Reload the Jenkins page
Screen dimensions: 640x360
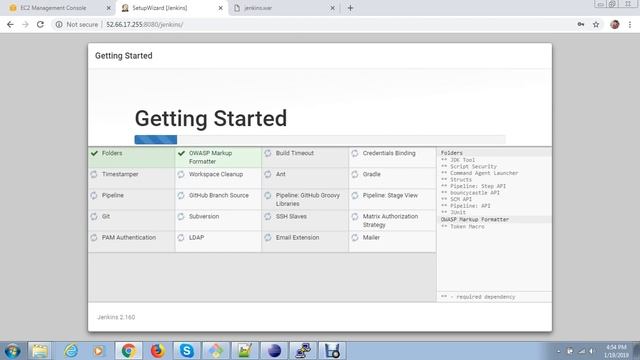(x=40, y=24)
